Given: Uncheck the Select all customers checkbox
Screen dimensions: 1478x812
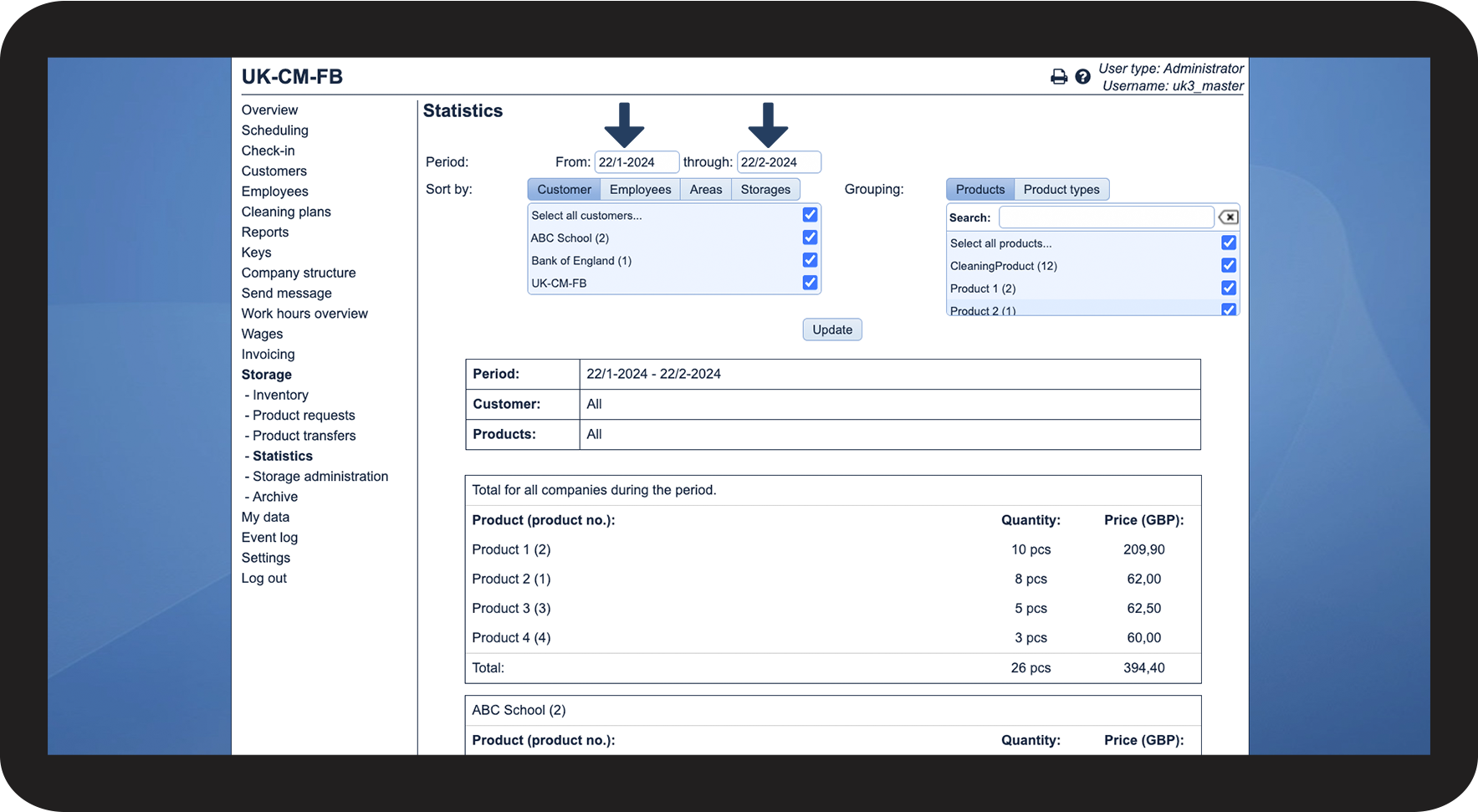Looking at the screenshot, I should tap(810, 215).
